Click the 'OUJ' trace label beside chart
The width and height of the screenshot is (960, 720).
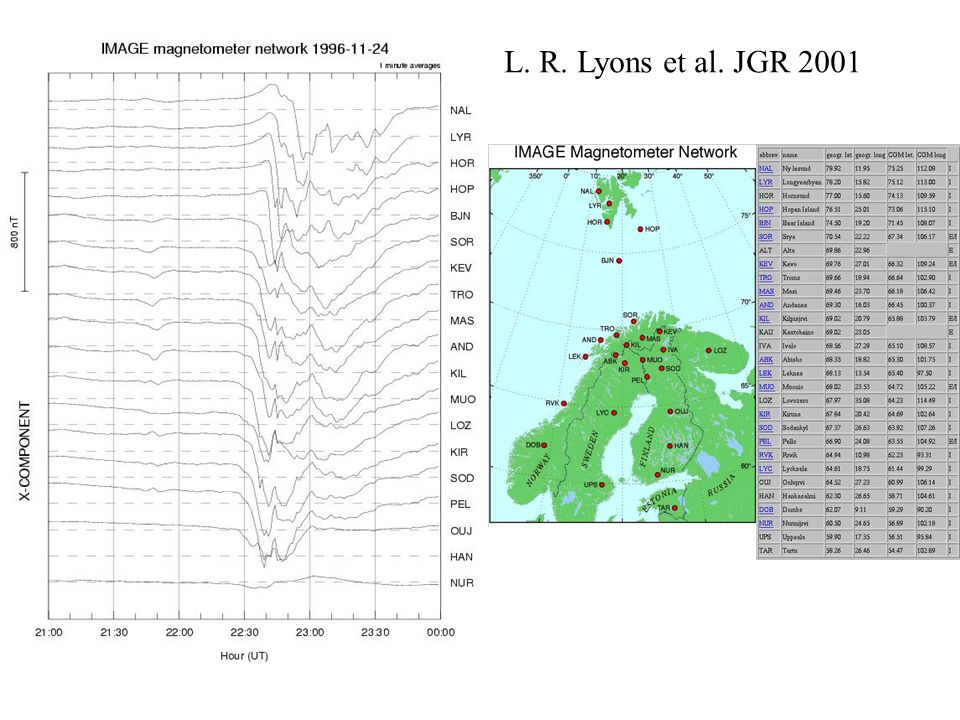click(461, 531)
